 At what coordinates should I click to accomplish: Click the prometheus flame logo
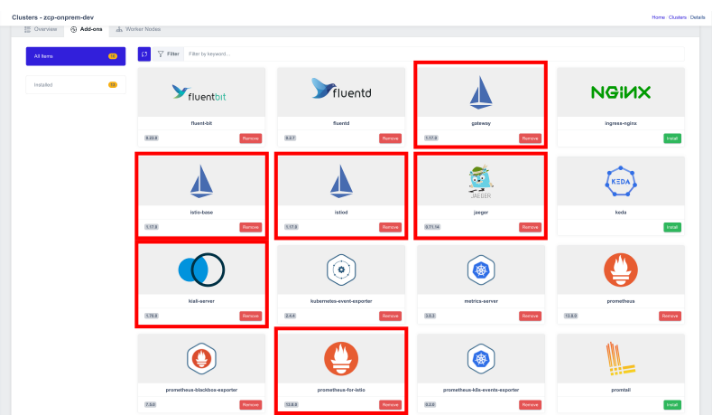621,270
